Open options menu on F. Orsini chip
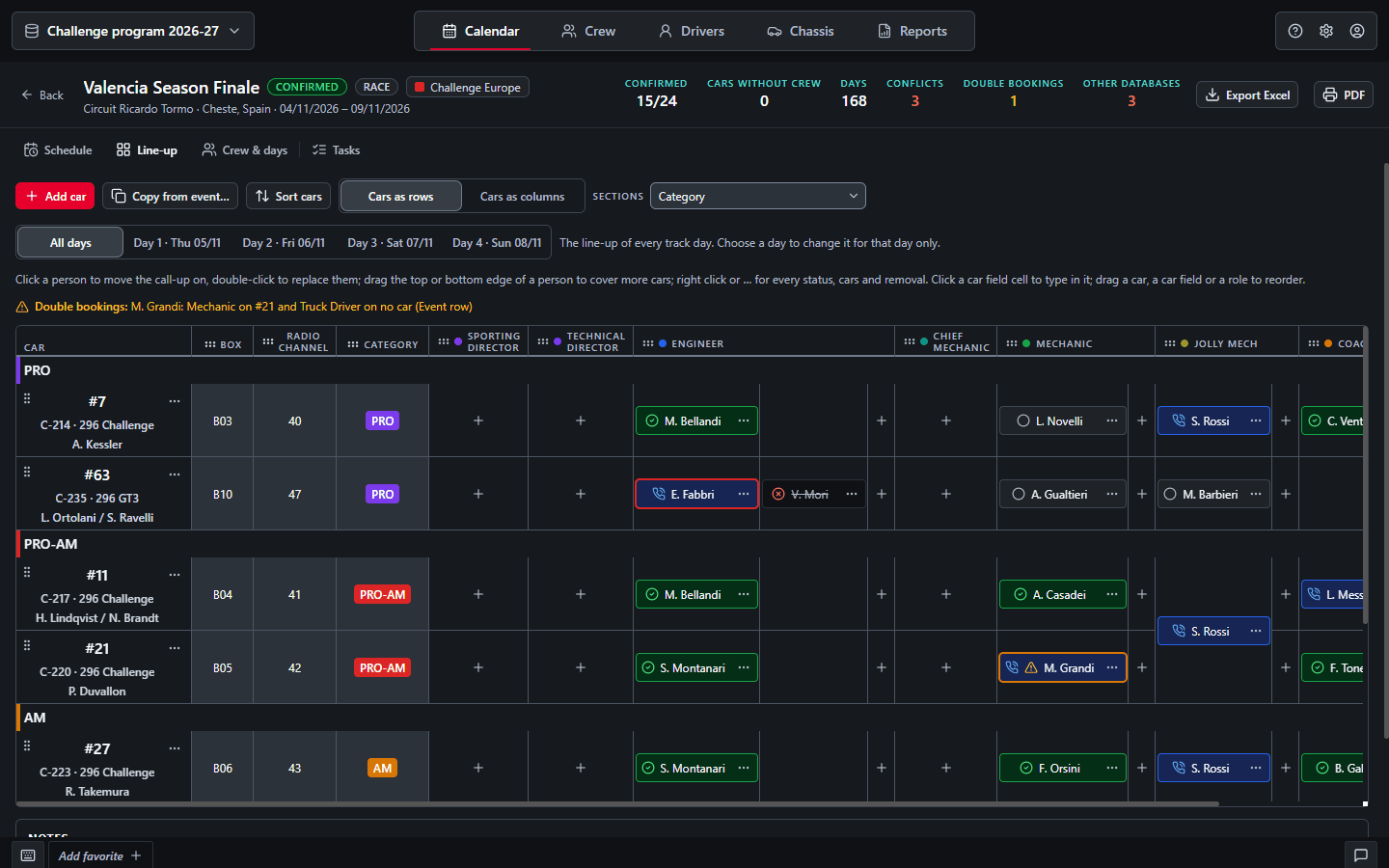The height and width of the screenshot is (868, 1389). click(x=1112, y=768)
